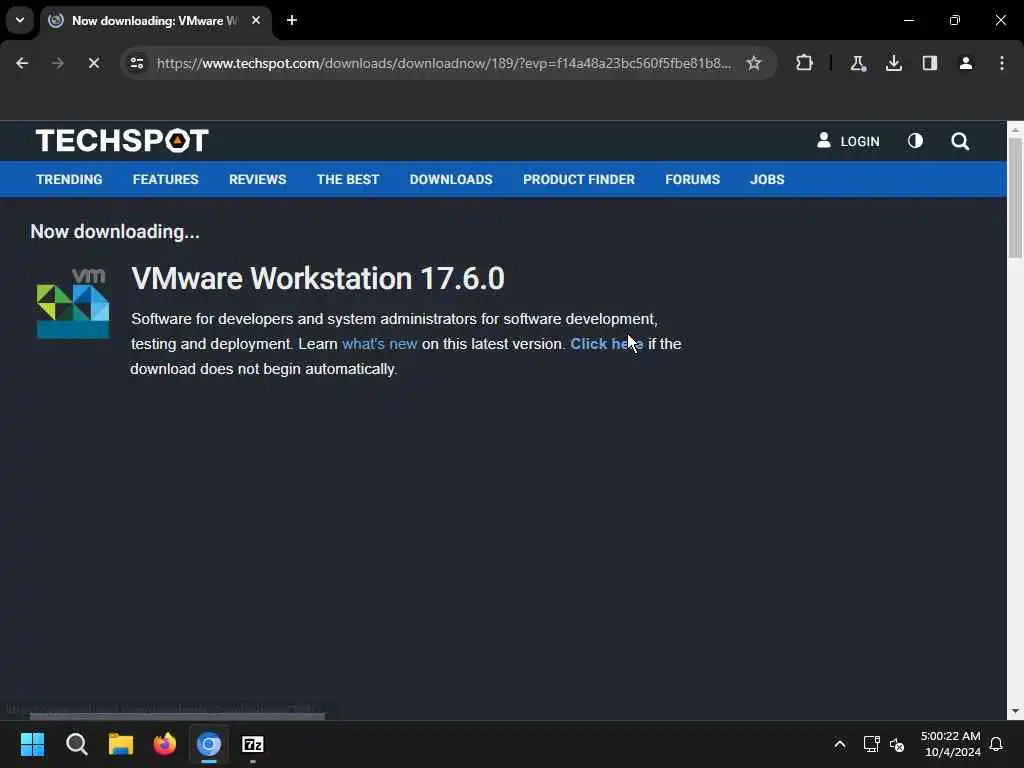The image size is (1024, 768).
Task: Click the muted volume tray icon
Action: point(897,744)
